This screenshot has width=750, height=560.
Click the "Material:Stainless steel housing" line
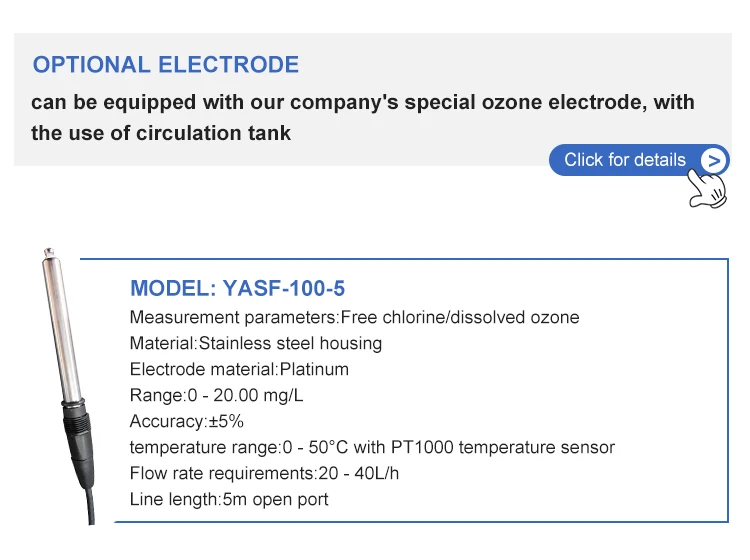pos(256,344)
